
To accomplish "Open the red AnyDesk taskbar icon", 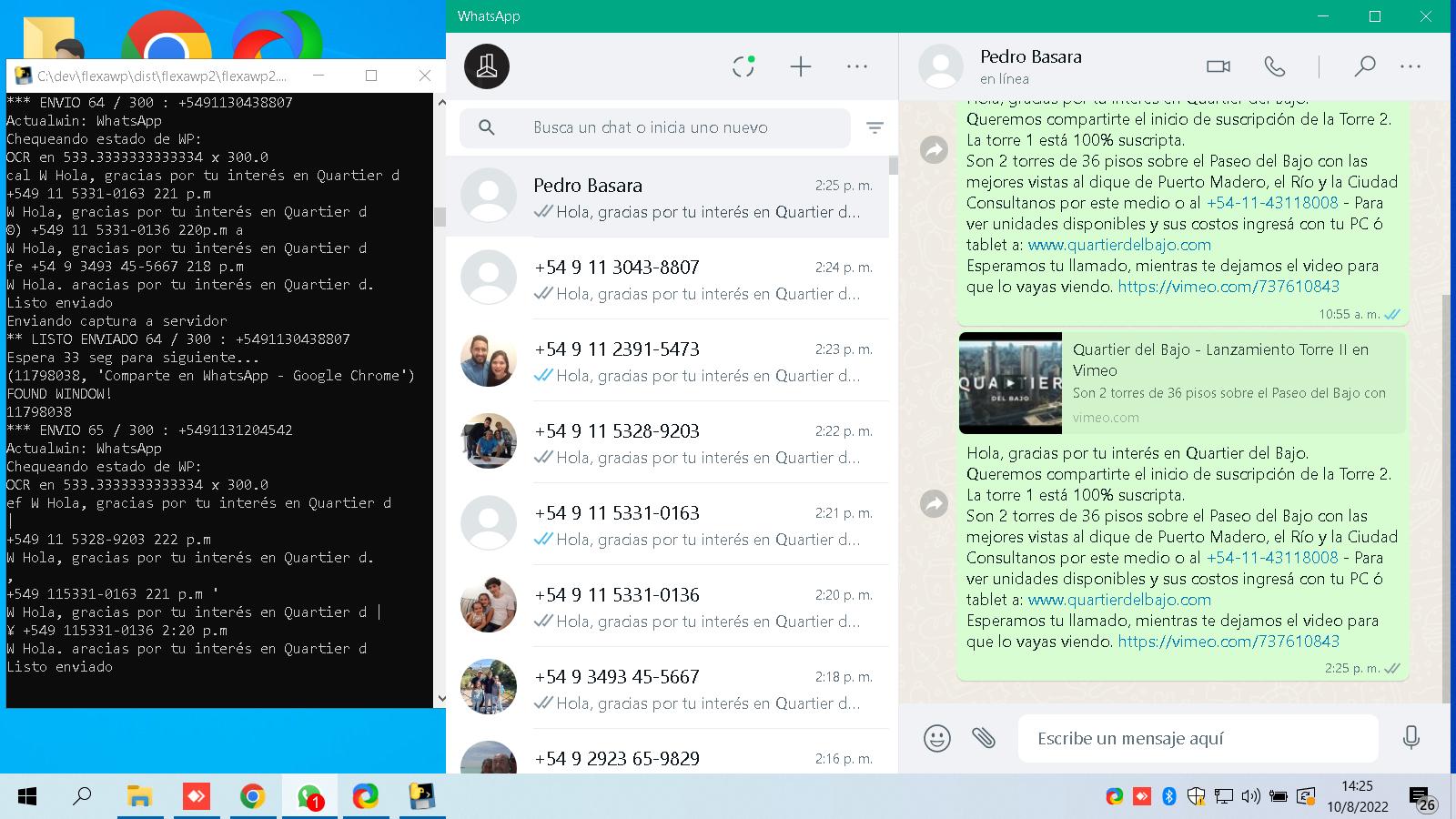I will click(196, 797).
